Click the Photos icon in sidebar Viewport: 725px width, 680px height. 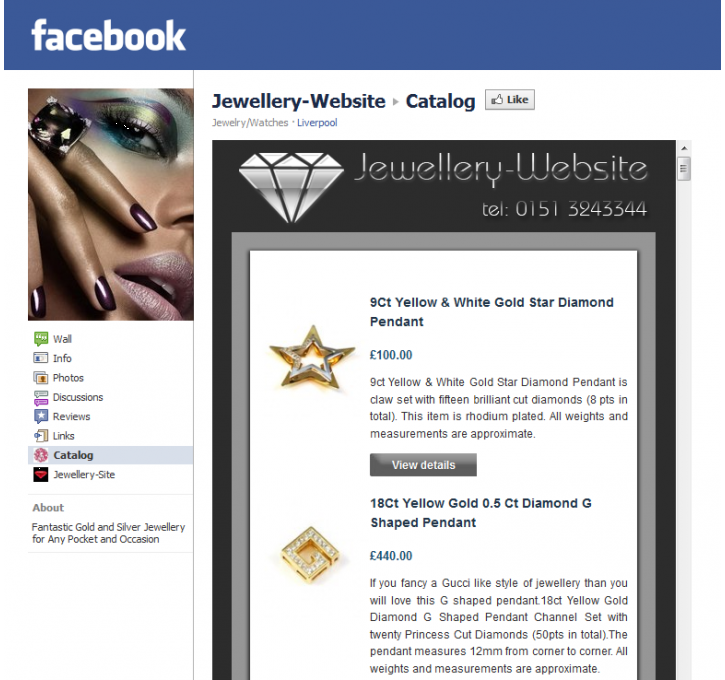point(41,378)
